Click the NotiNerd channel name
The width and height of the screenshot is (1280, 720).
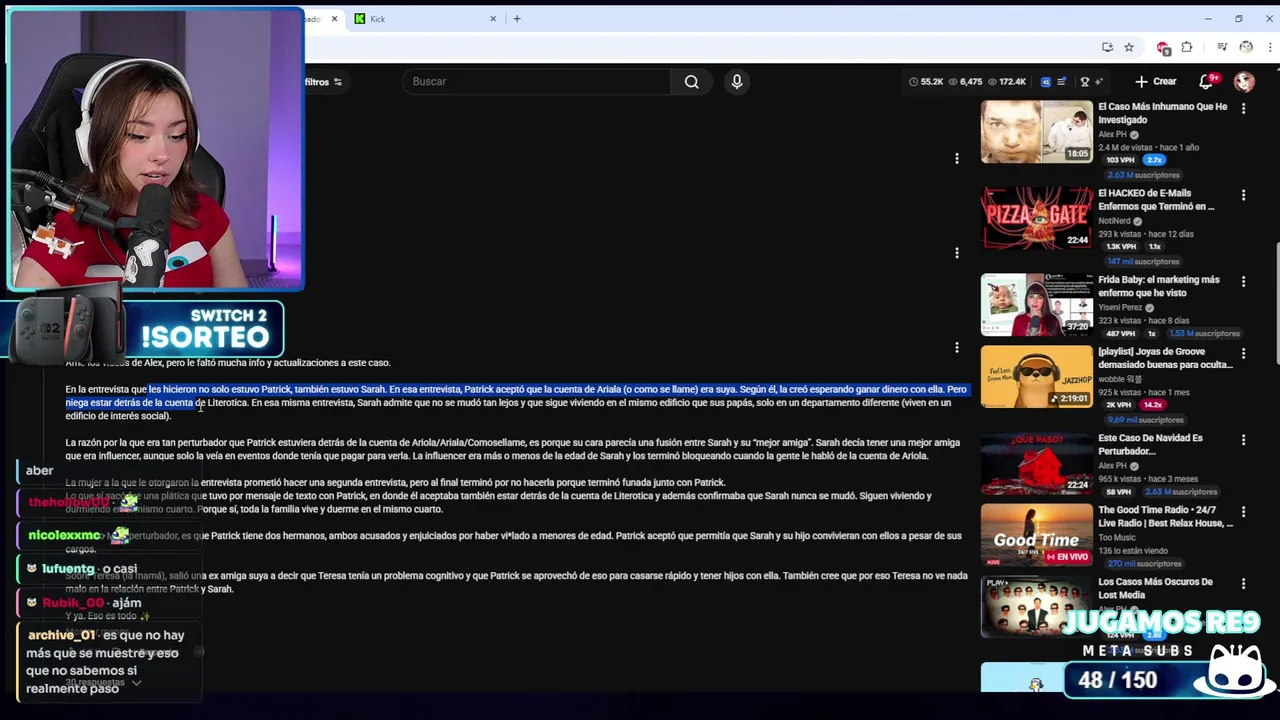tap(1114, 221)
